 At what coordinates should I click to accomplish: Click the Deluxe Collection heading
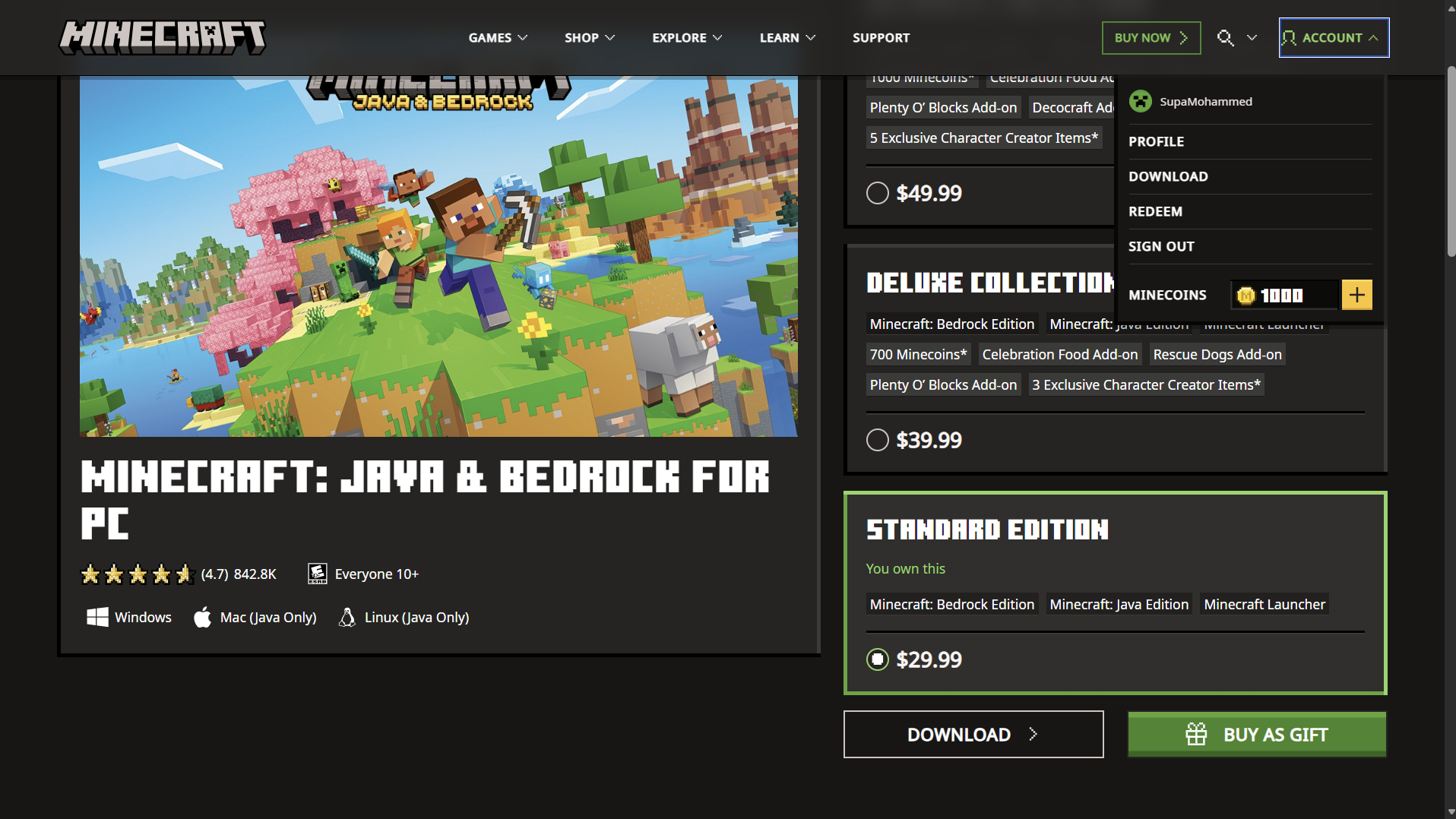[x=990, y=283]
